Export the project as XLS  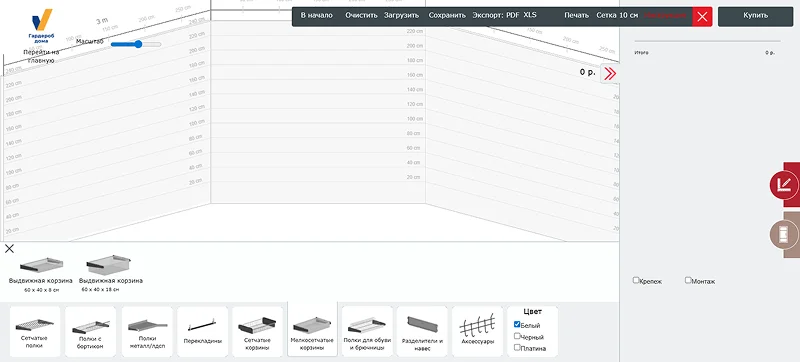pyautogui.click(x=530, y=15)
